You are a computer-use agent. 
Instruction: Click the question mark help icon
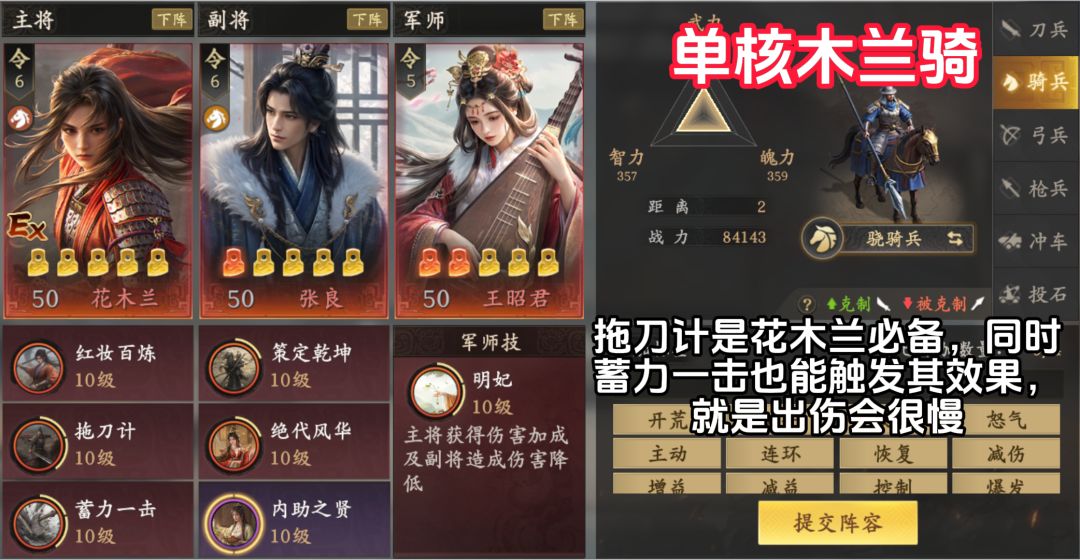807,304
